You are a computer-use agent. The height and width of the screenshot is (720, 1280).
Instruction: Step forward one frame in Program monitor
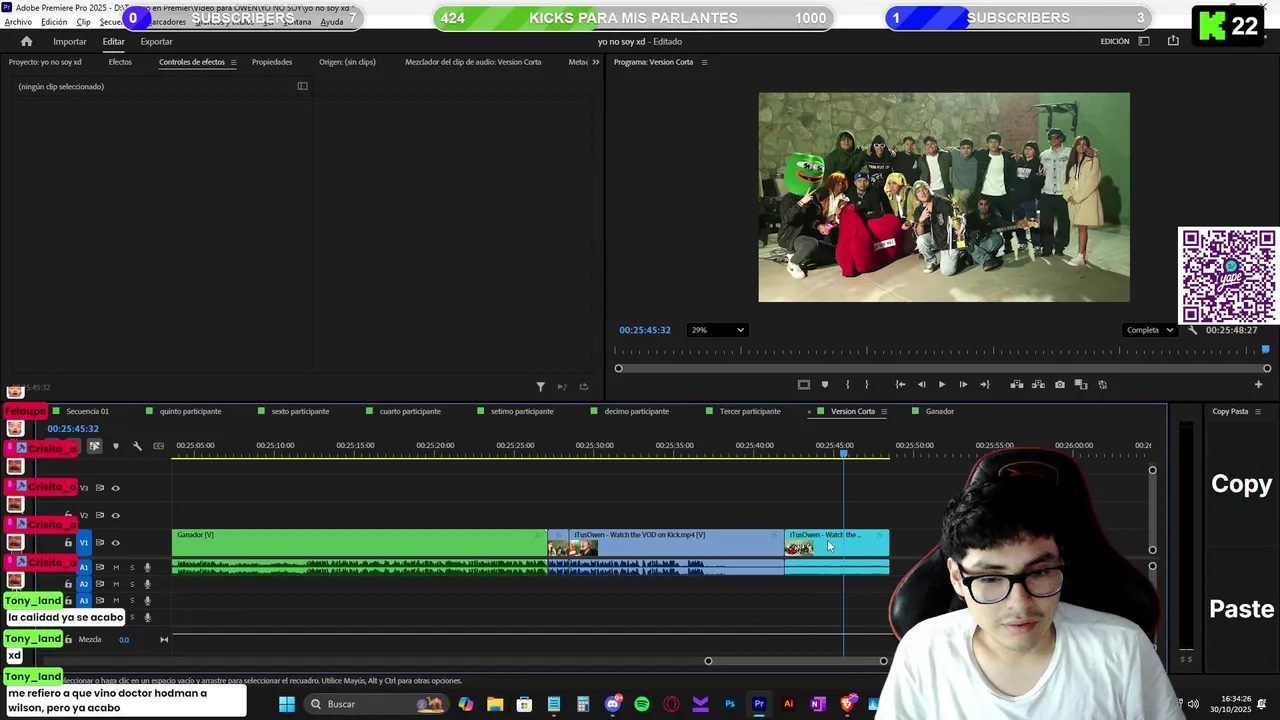pos(963,385)
